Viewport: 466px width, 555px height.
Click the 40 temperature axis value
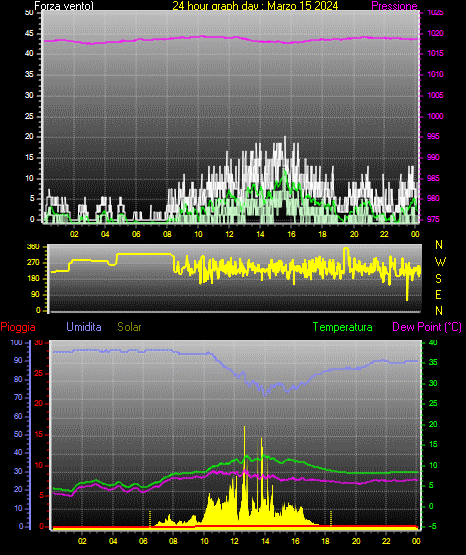coord(433,342)
